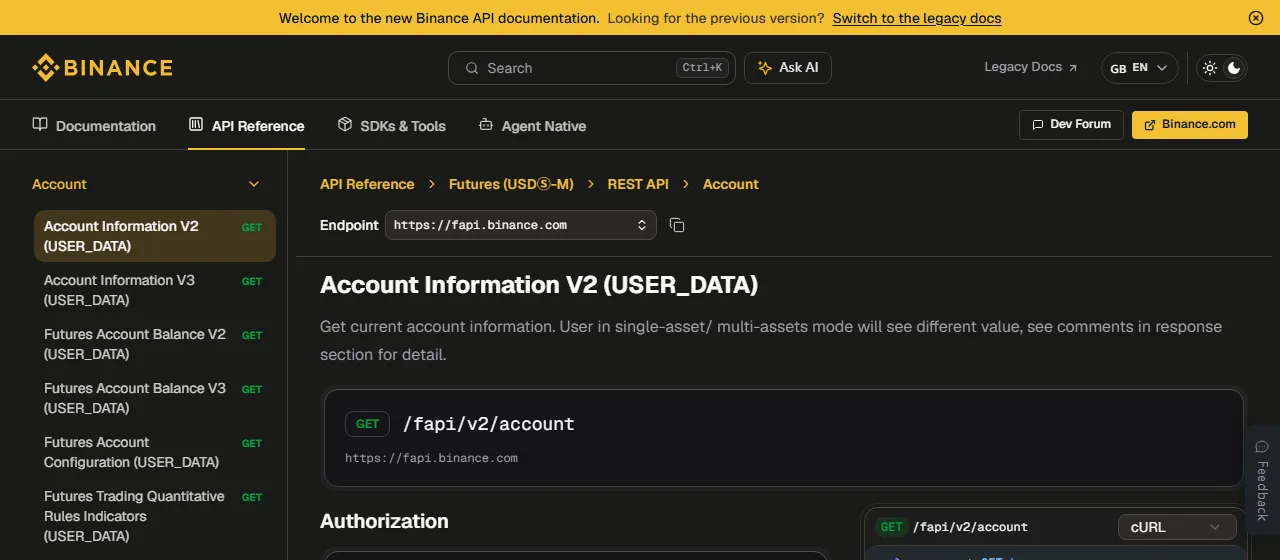1280x560 pixels.
Task: Open the Dev Forum button
Action: point(1071,124)
